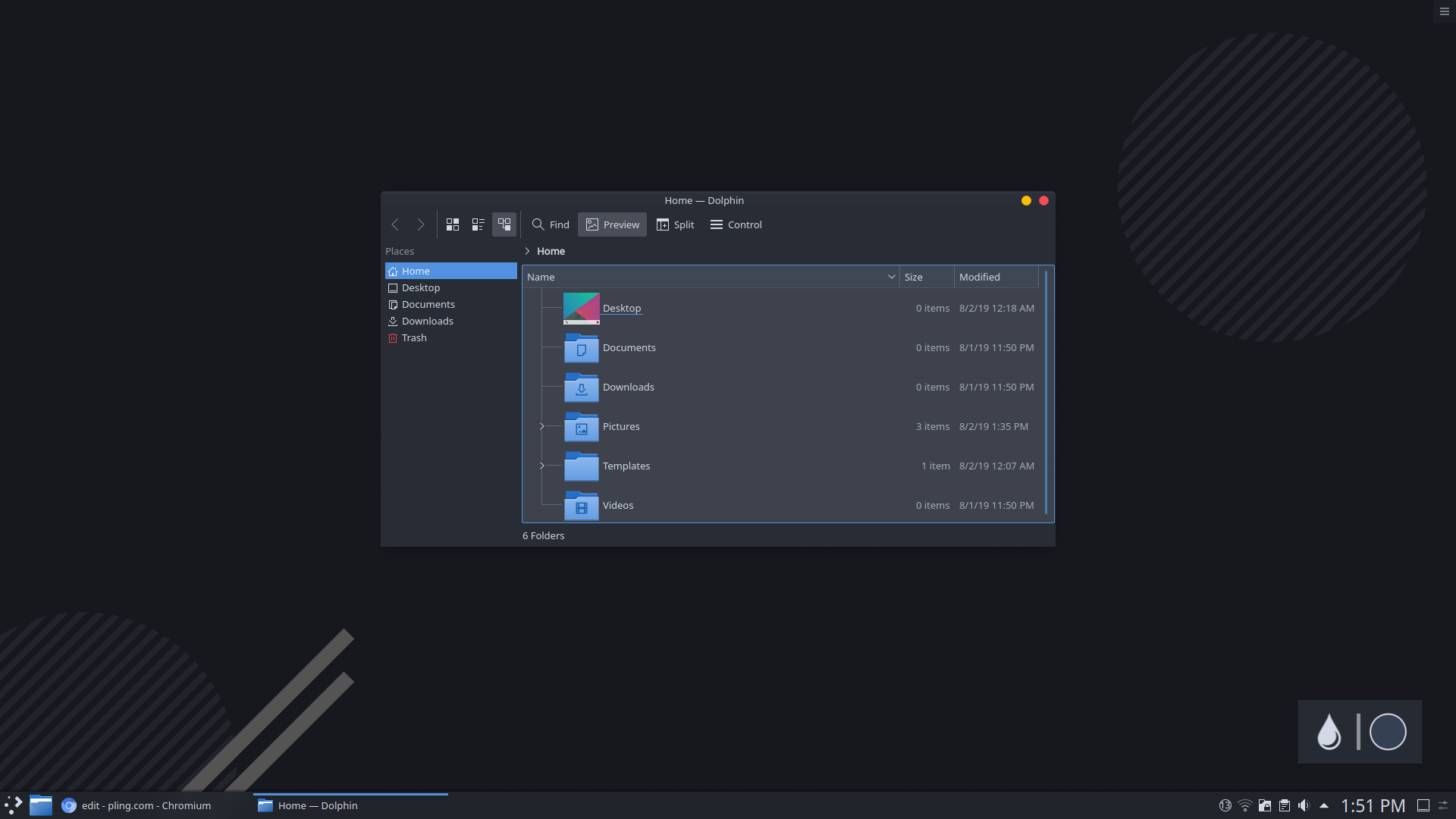Select Downloads in the Places panel
Viewport: 1456px width, 819px height.
click(451, 321)
